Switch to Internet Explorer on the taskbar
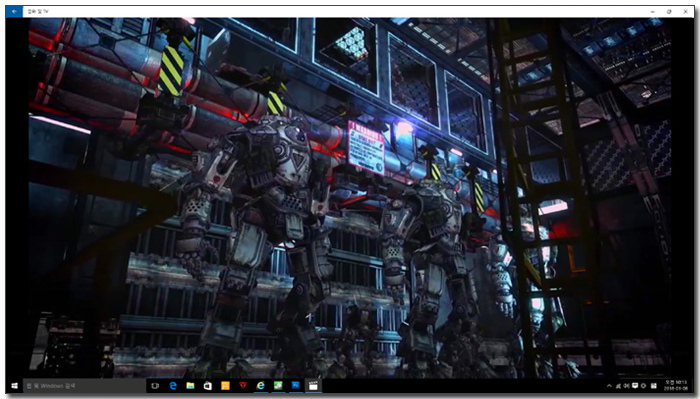 [260, 386]
